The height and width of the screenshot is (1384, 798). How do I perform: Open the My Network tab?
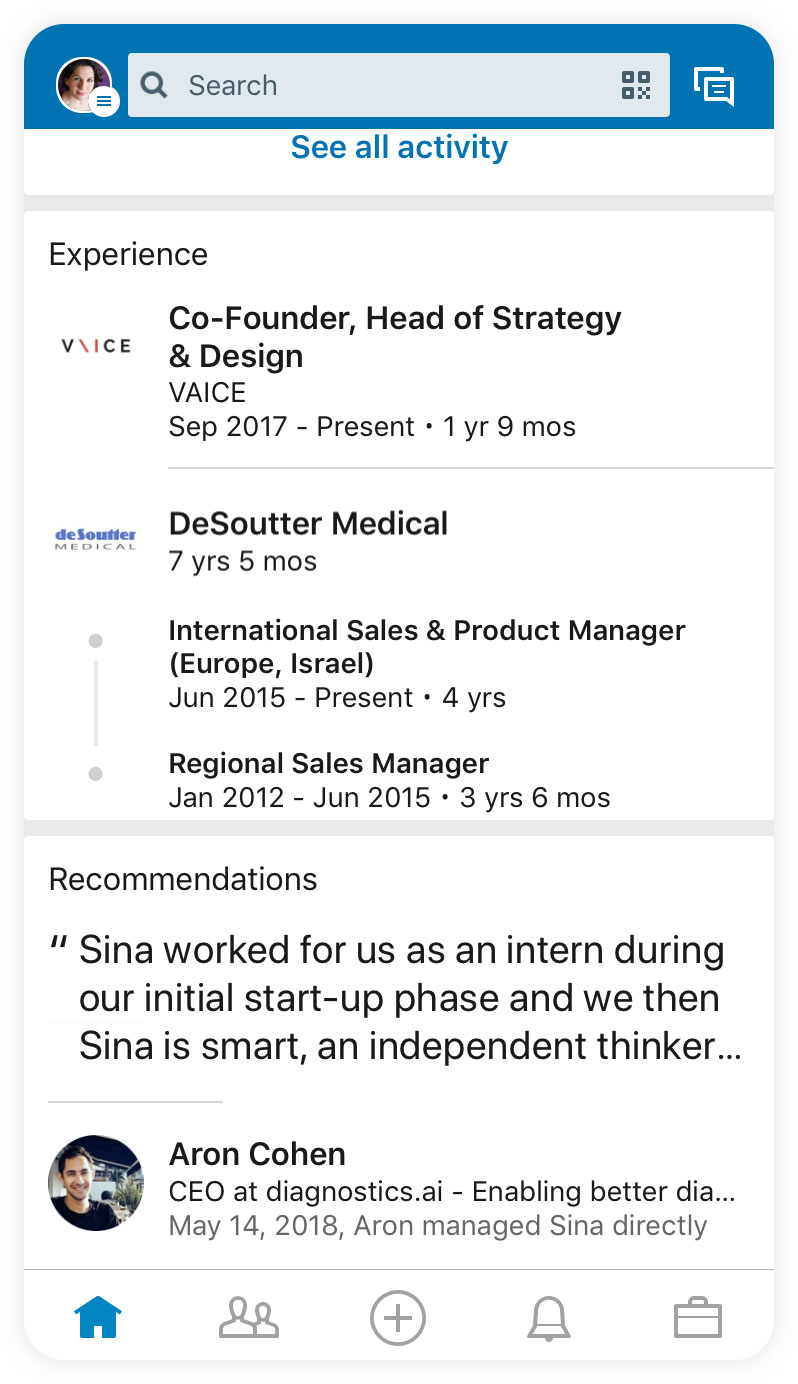click(248, 1317)
